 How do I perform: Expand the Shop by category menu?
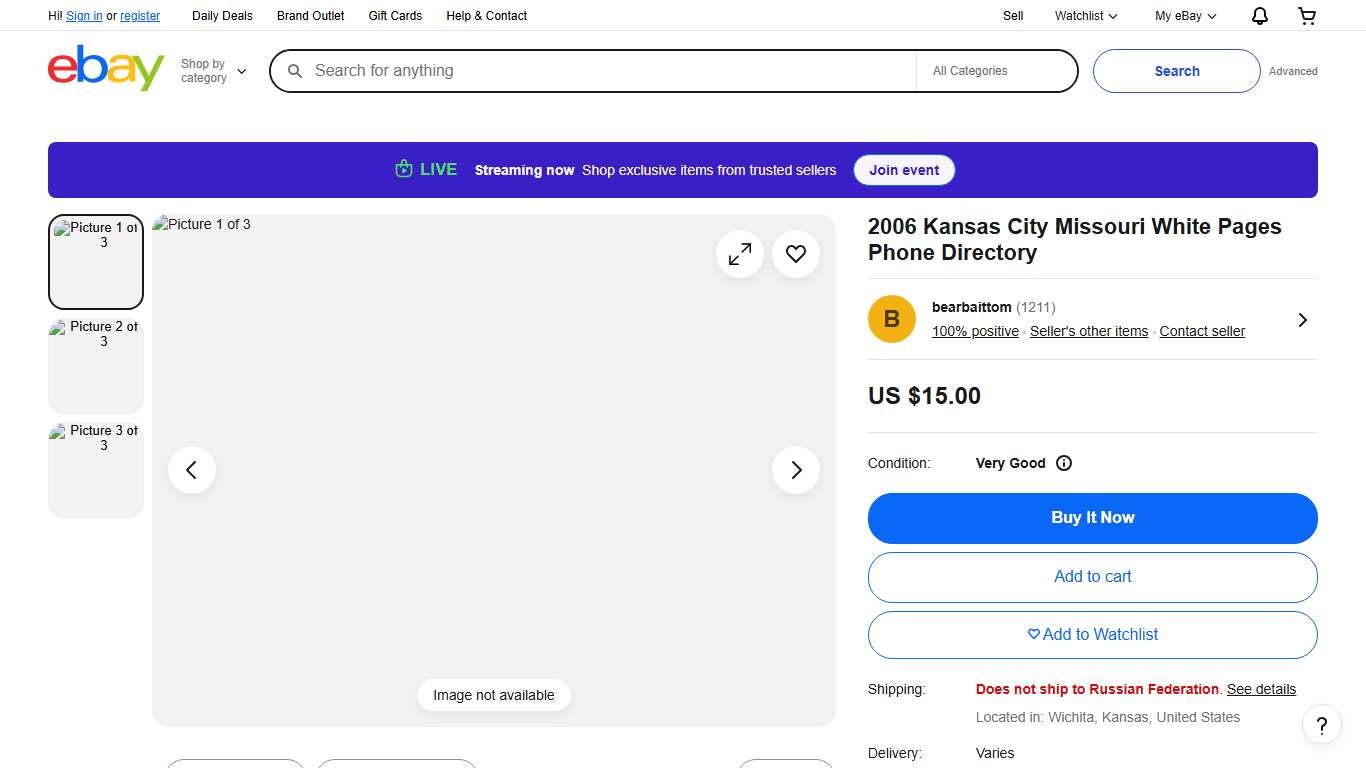213,71
